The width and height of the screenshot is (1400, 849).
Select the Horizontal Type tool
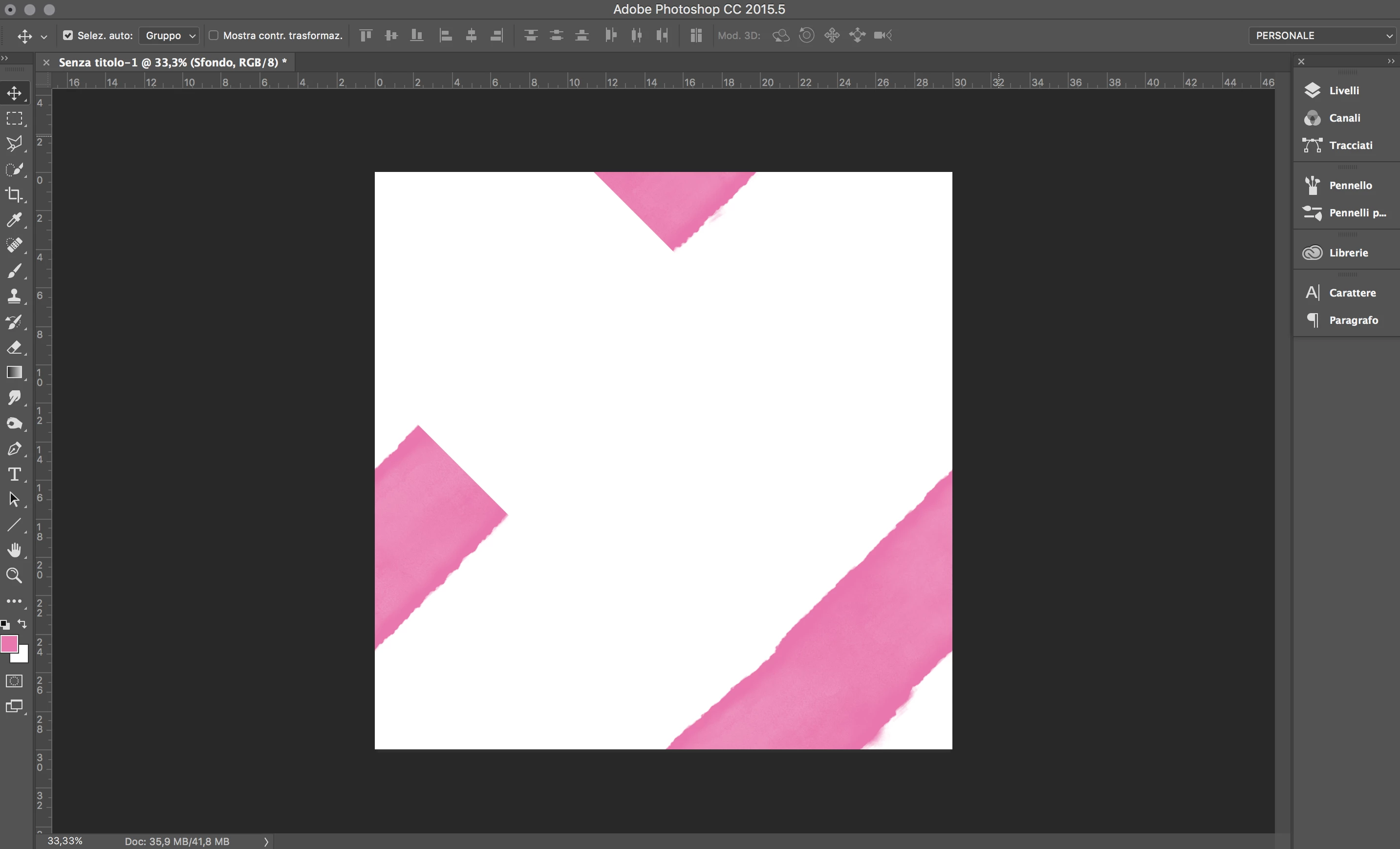coord(14,474)
